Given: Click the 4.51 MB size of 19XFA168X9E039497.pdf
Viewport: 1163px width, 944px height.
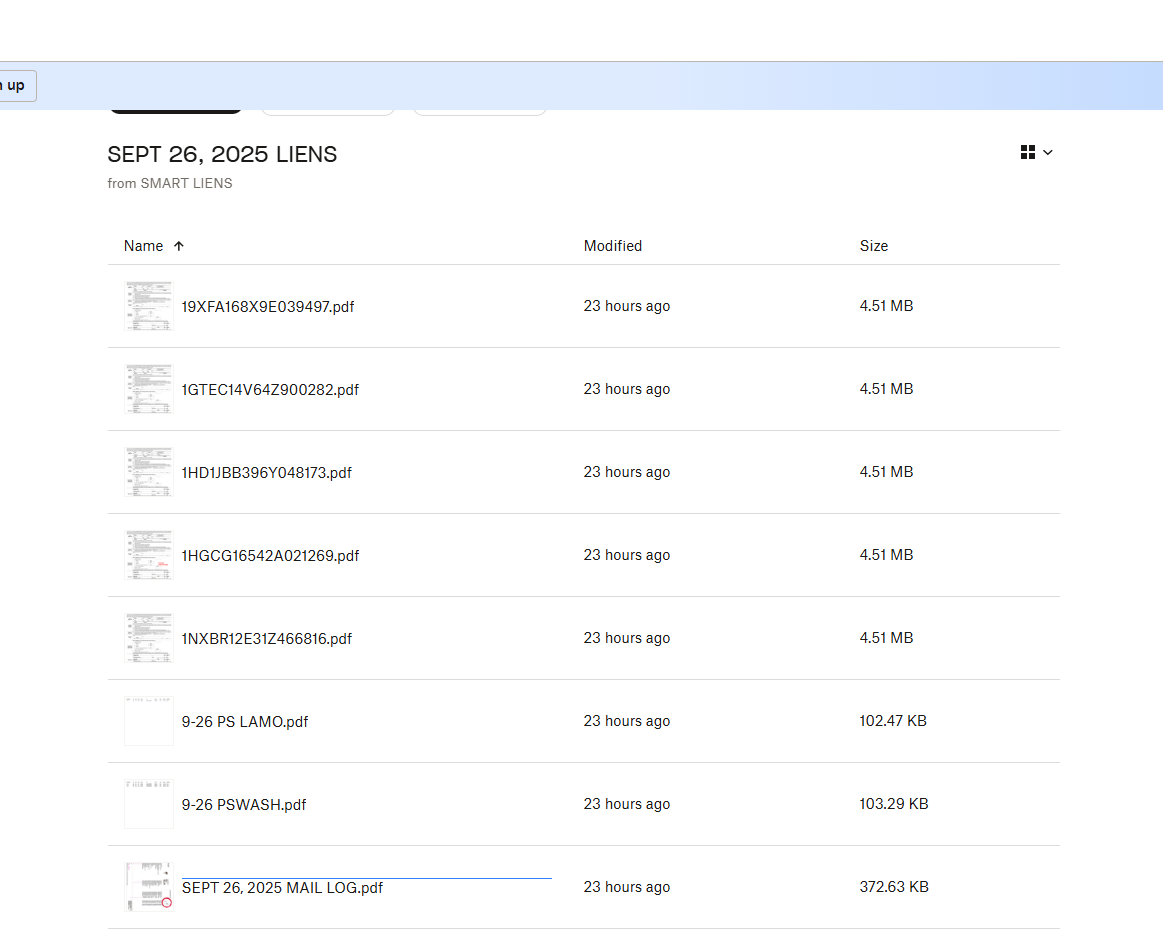Looking at the screenshot, I should click(886, 306).
